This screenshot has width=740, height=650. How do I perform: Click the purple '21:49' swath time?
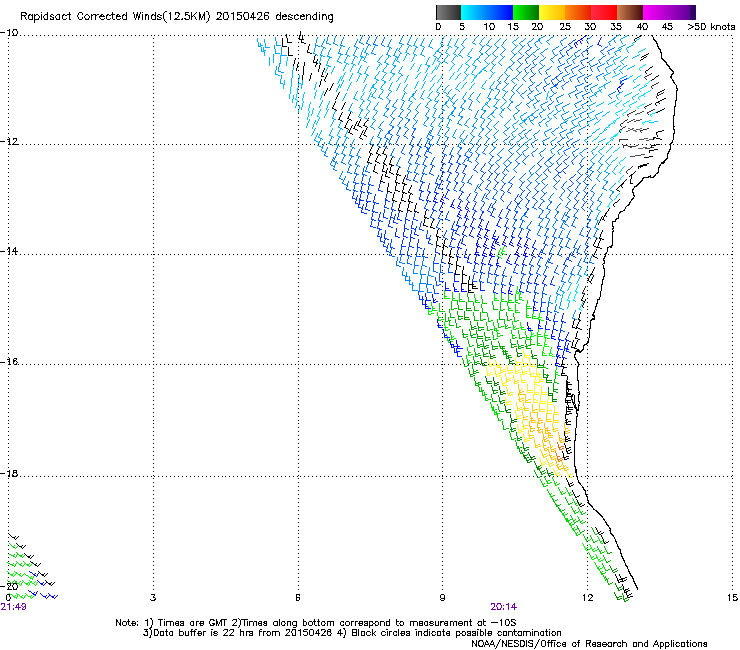click(13, 607)
